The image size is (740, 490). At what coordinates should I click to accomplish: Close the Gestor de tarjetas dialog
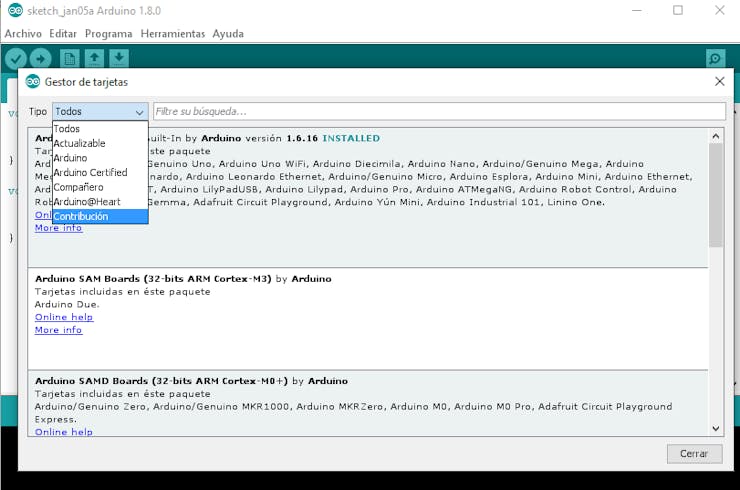pyautogui.click(x=720, y=81)
